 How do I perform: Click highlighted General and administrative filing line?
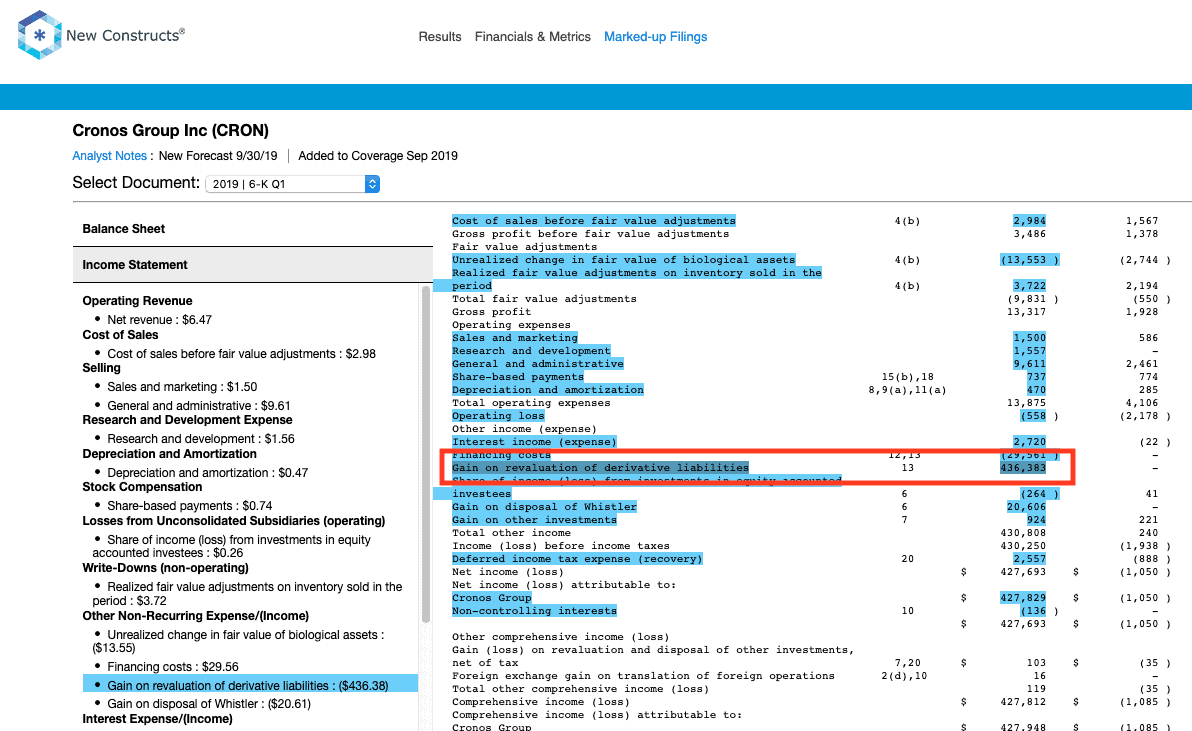(x=537, y=364)
